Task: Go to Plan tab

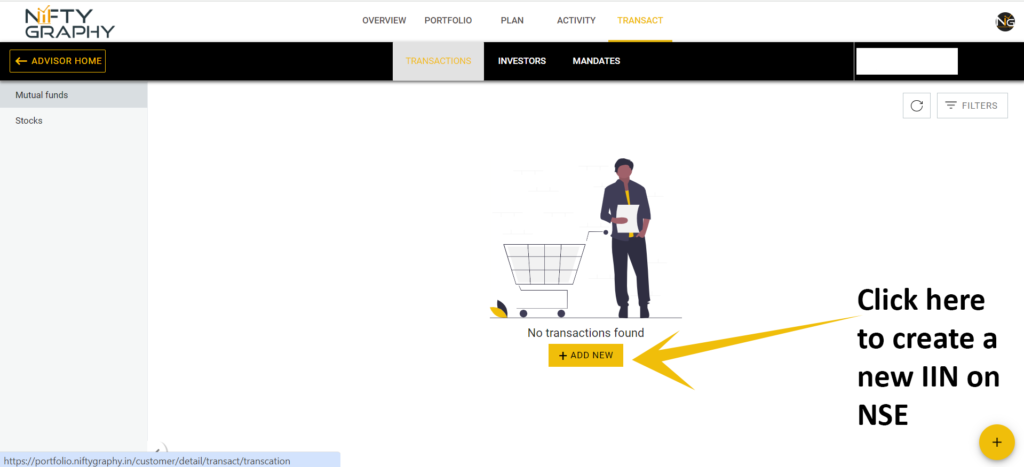Action: click(x=512, y=21)
